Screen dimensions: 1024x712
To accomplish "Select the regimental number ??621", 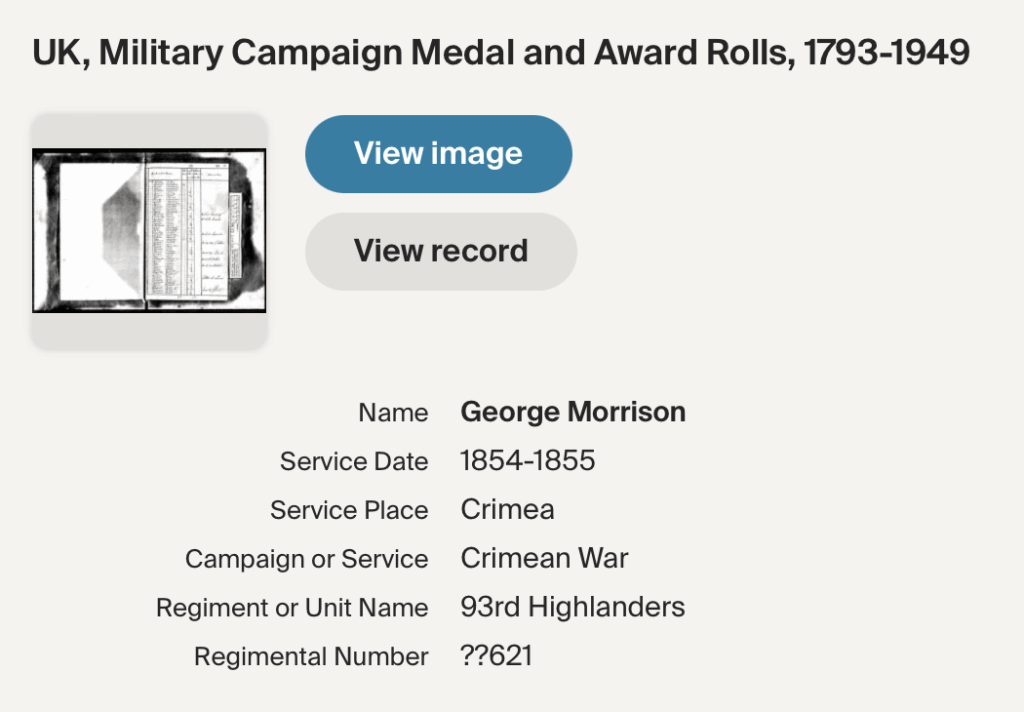I will 496,656.
